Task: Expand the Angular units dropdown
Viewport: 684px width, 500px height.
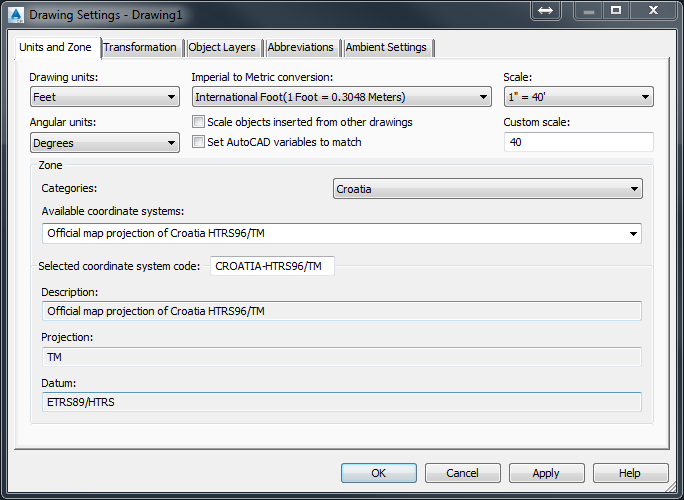Action: [x=105, y=143]
